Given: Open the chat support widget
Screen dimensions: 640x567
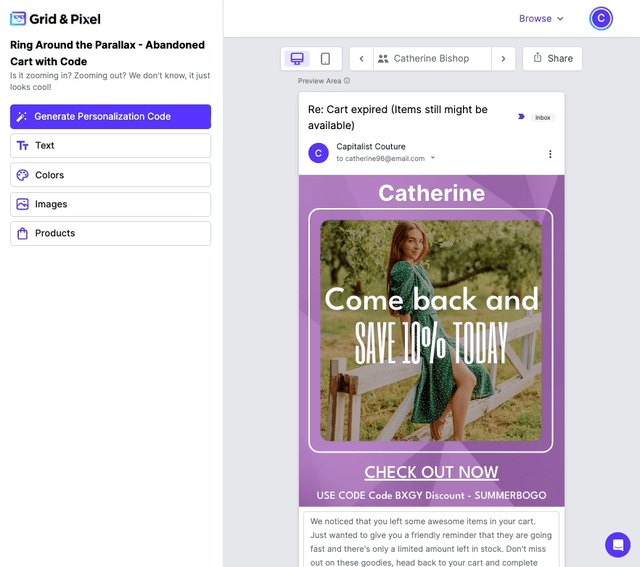Looking at the screenshot, I should click(618, 545).
